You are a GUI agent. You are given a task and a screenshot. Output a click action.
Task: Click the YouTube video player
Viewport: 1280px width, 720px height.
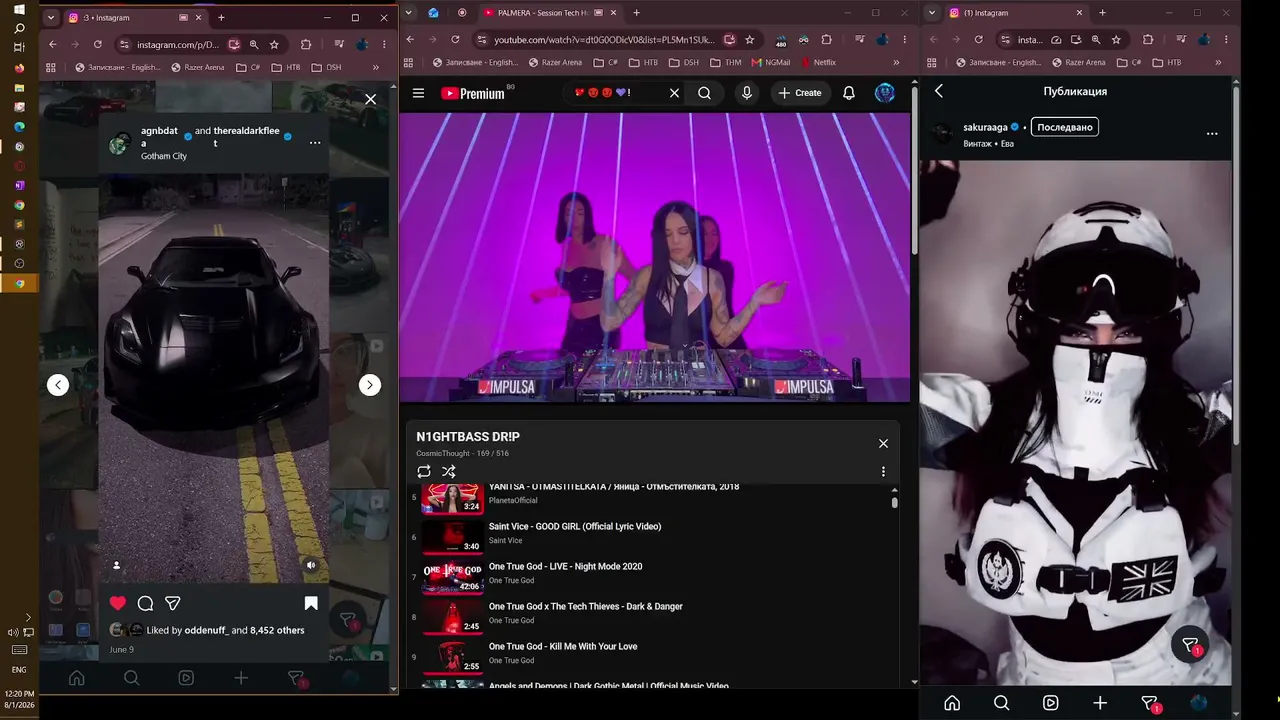[x=654, y=257]
